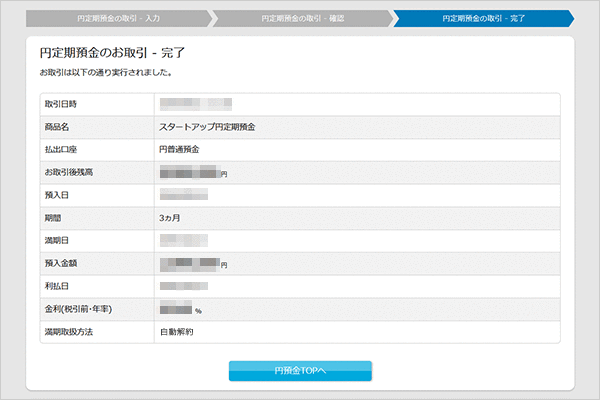Click the 円普通預金 account value

[180, 149]
